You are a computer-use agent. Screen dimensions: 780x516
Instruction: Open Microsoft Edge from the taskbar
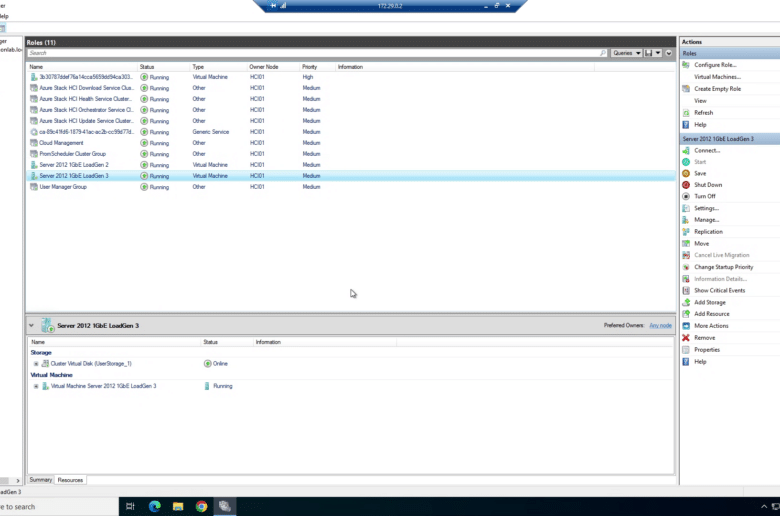coord(155,507)
